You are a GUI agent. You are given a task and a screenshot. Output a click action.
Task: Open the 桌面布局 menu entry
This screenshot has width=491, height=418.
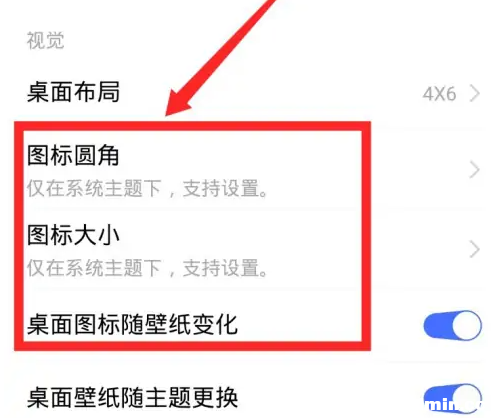pyautogui.click(x=245, y=92)
